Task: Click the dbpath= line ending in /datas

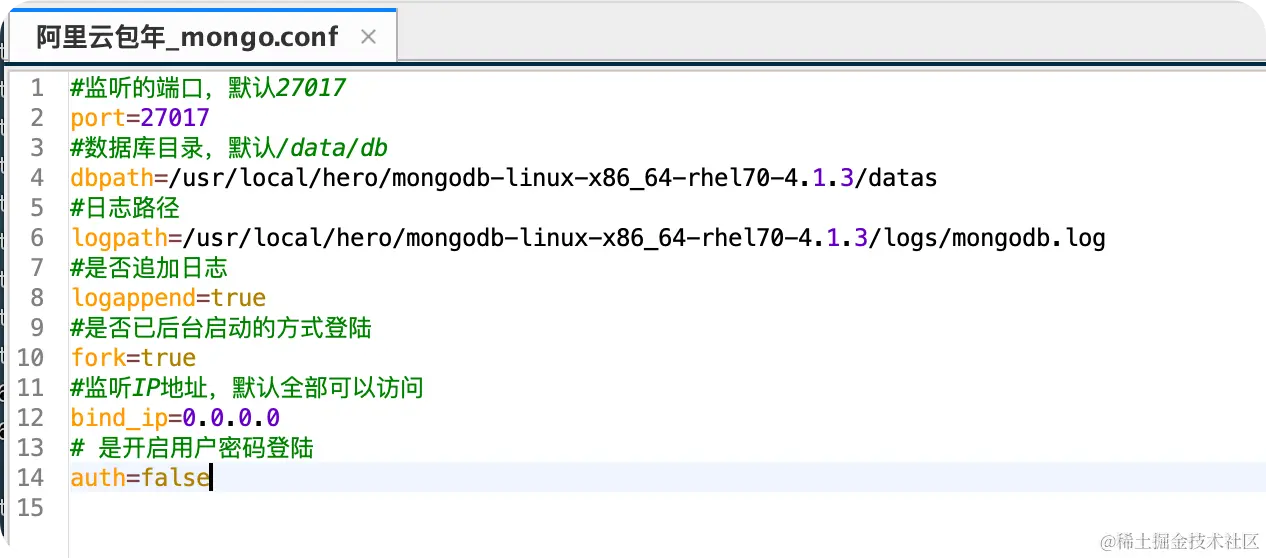Action: [x=504, y=178]
